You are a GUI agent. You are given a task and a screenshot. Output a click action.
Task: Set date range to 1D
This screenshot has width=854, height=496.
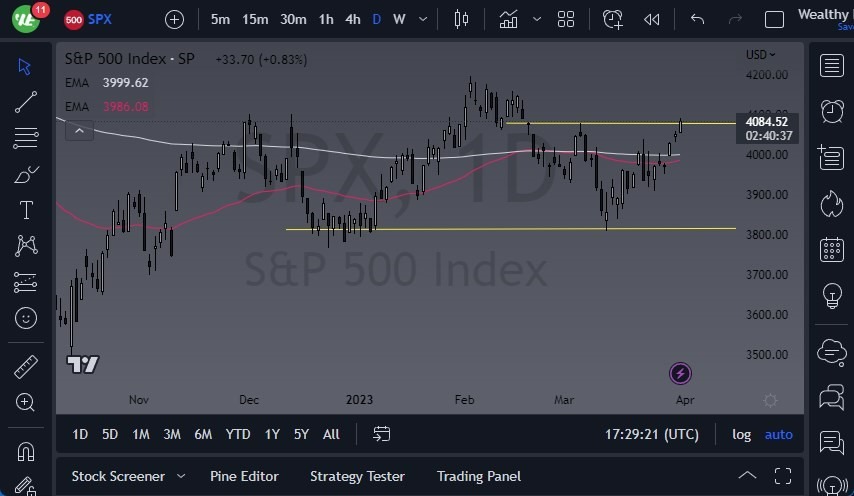pos(80,434)
